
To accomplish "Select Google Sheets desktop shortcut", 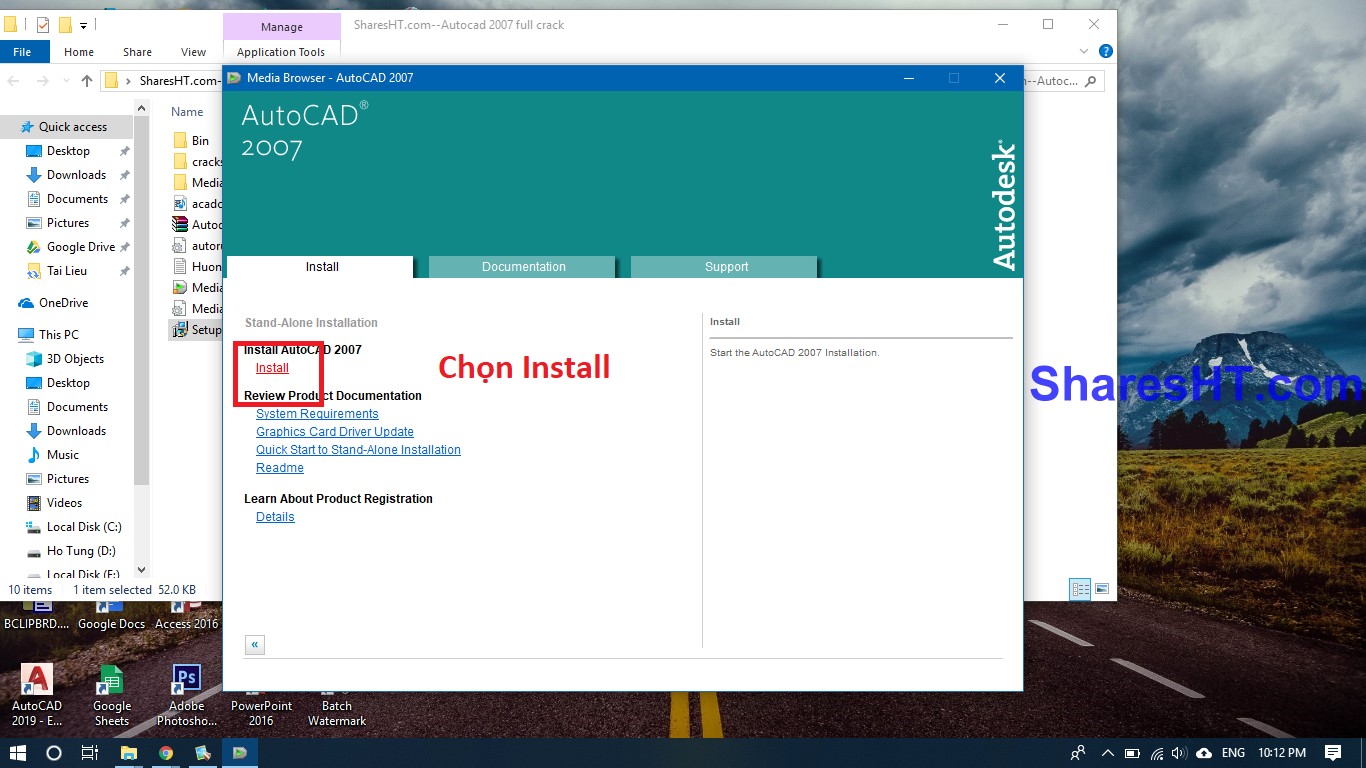I will point(112,695).
